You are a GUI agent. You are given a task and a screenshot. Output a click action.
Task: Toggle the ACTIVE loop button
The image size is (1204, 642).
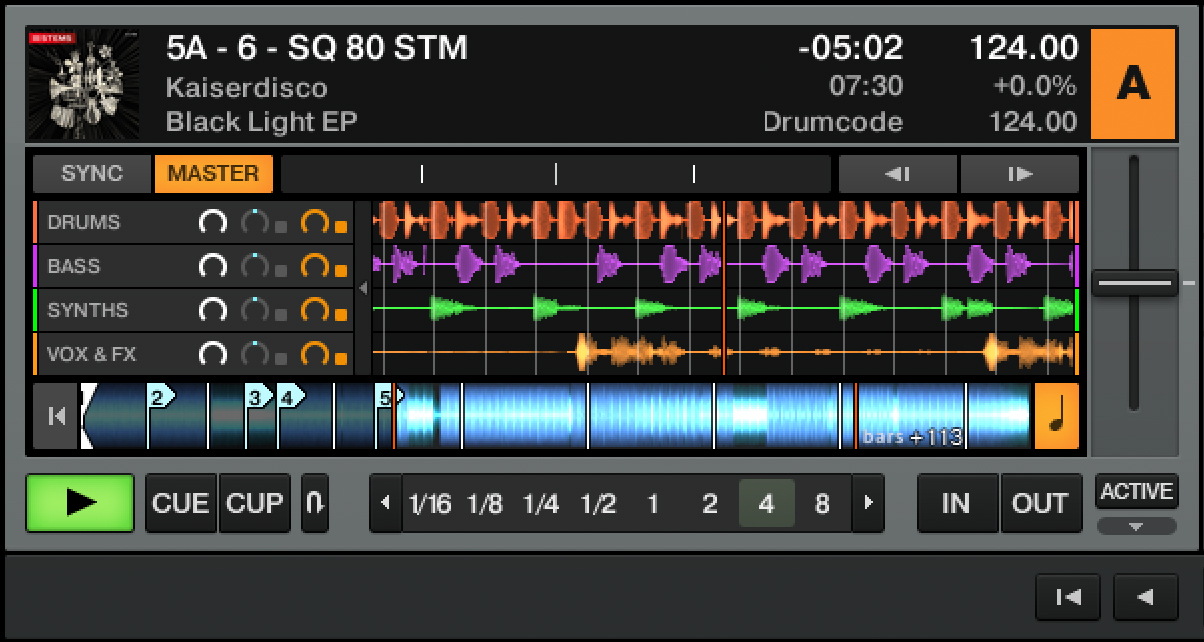[1137, 491]
